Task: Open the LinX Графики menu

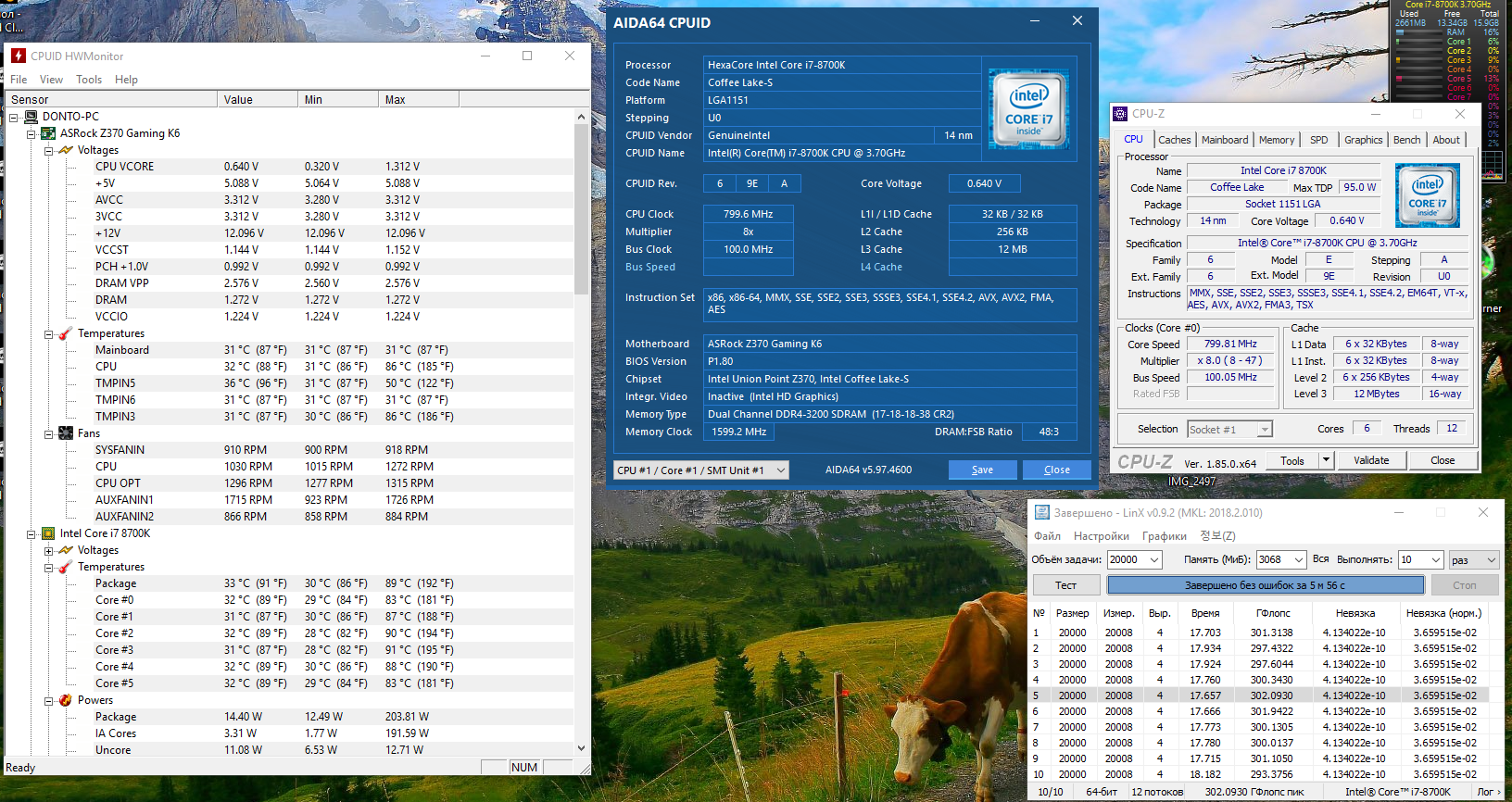Action: 1165,536
